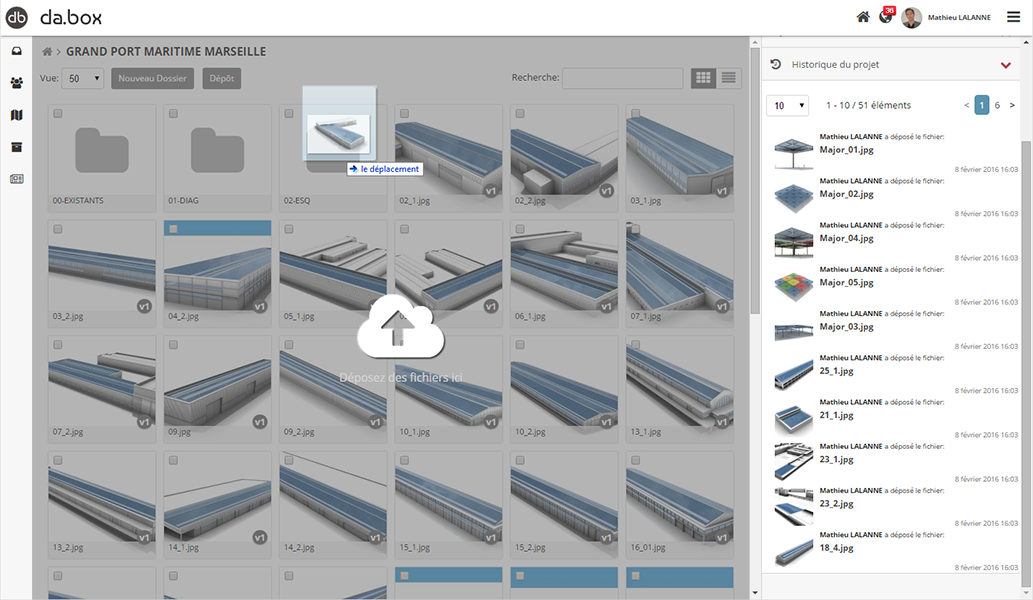
Task: Select checkbox of 01-DIAG folder
Action: (173, 114)
